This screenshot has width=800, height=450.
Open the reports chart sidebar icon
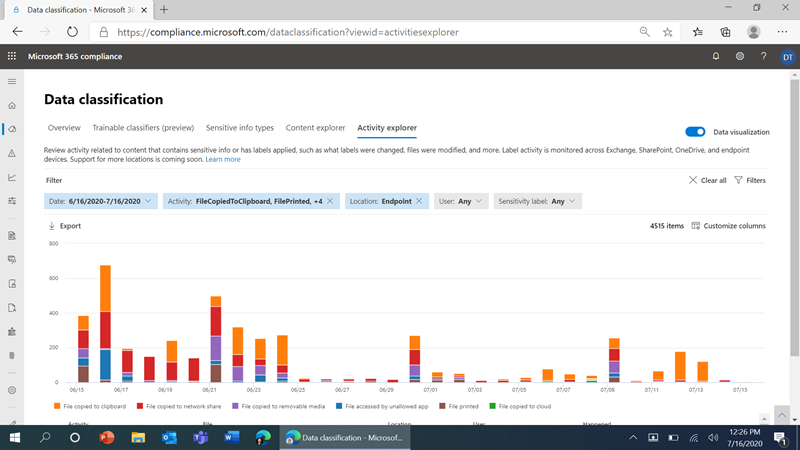(x=12, y=177)
